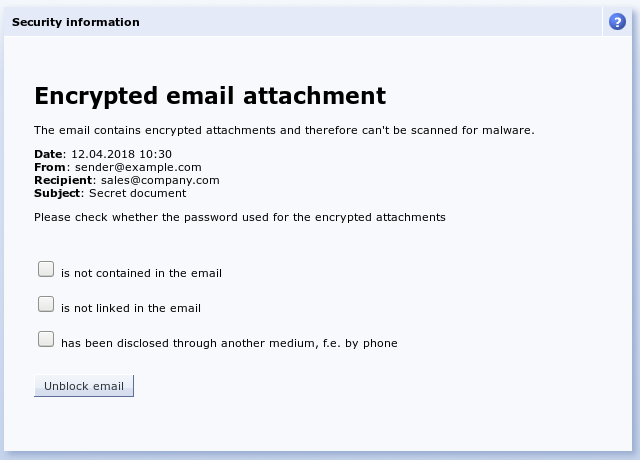Click the "is not contained in the email" label text

(141, 273)
